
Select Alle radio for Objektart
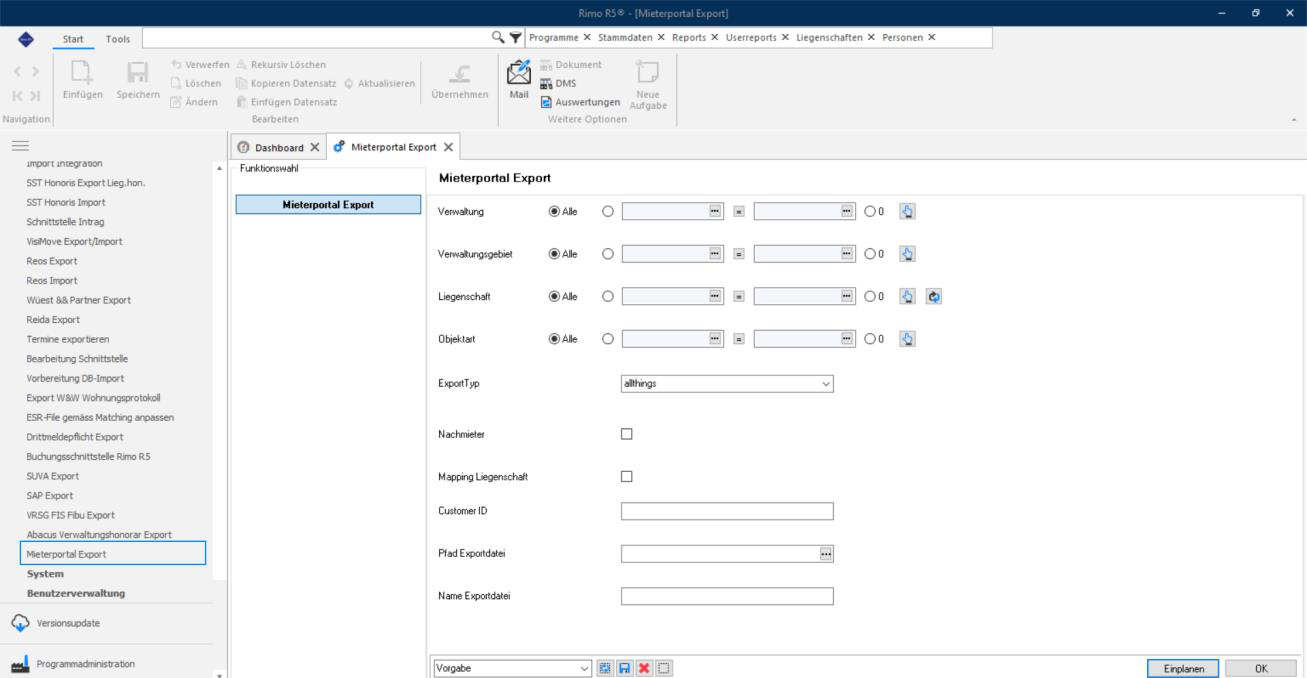tap(555, 339)
